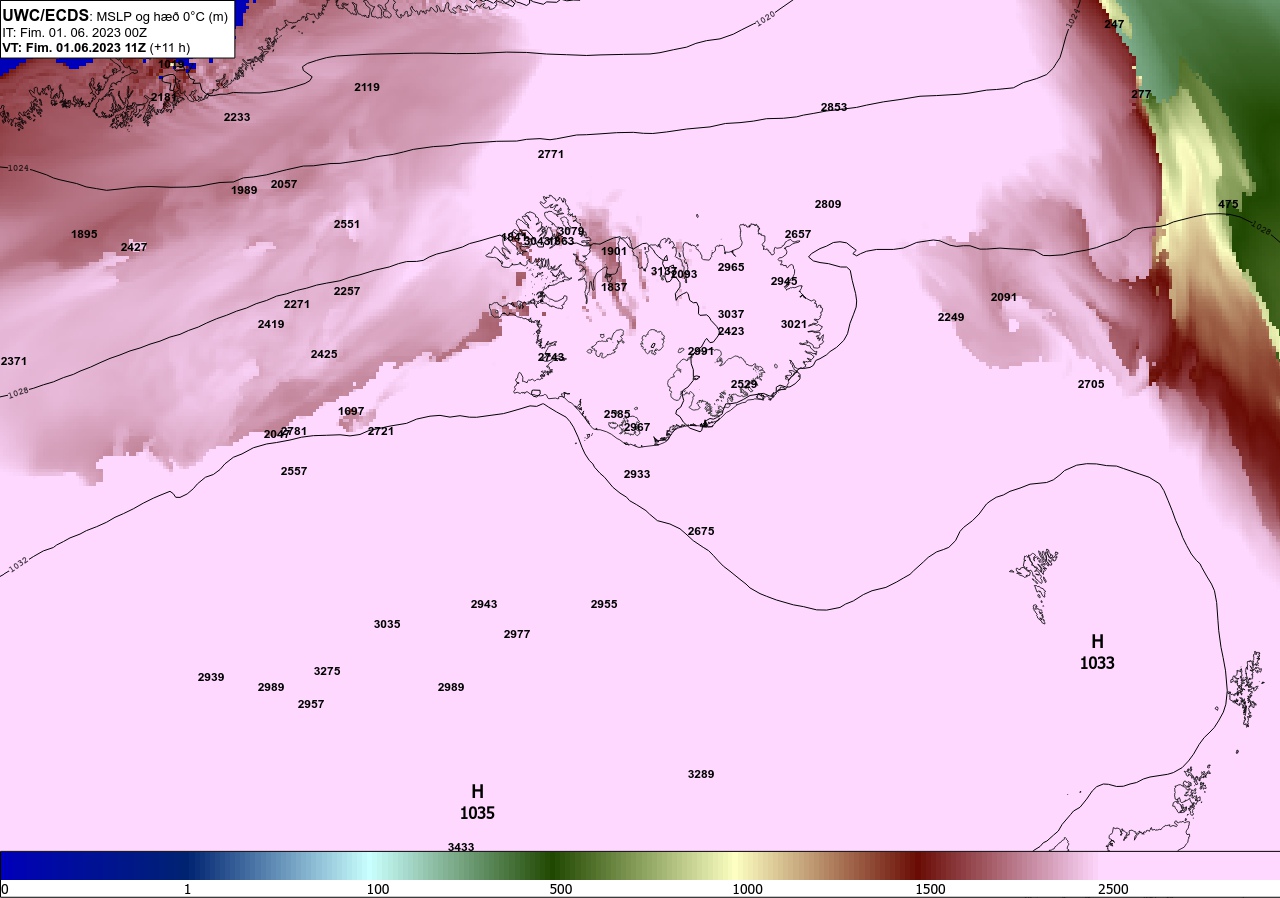Click the value 2423 over Iceland
Viewport: 1280px width, 898px height.
coord(731,331)
